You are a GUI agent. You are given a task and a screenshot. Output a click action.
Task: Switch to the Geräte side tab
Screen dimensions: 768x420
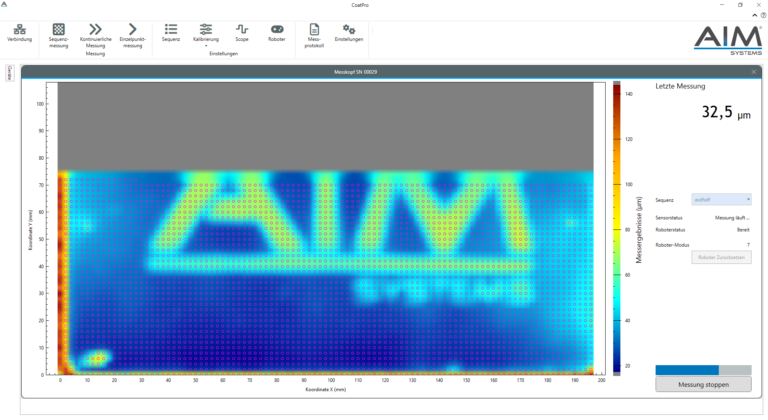click(10, 73)
